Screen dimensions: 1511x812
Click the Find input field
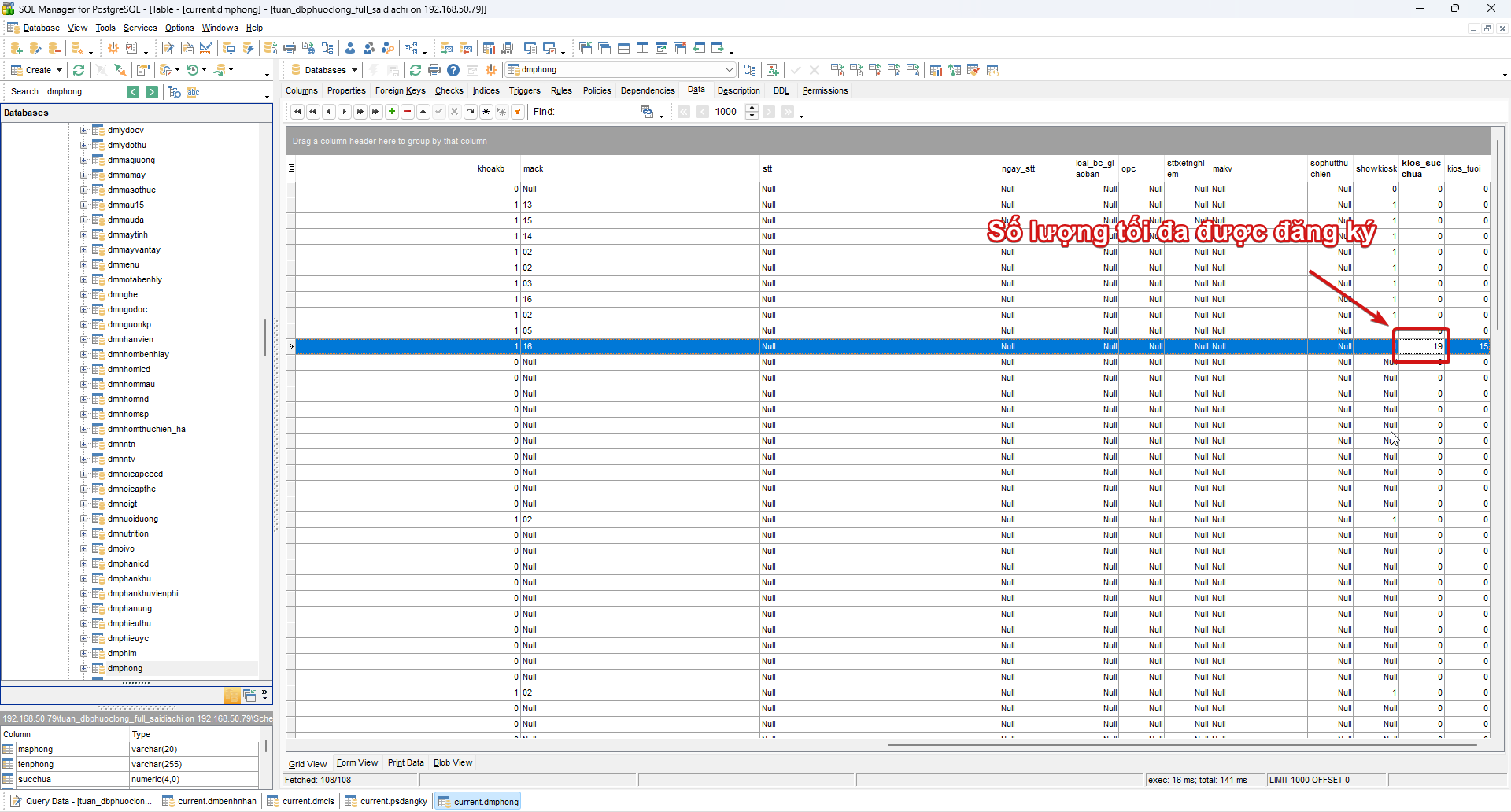coord(597,112)
